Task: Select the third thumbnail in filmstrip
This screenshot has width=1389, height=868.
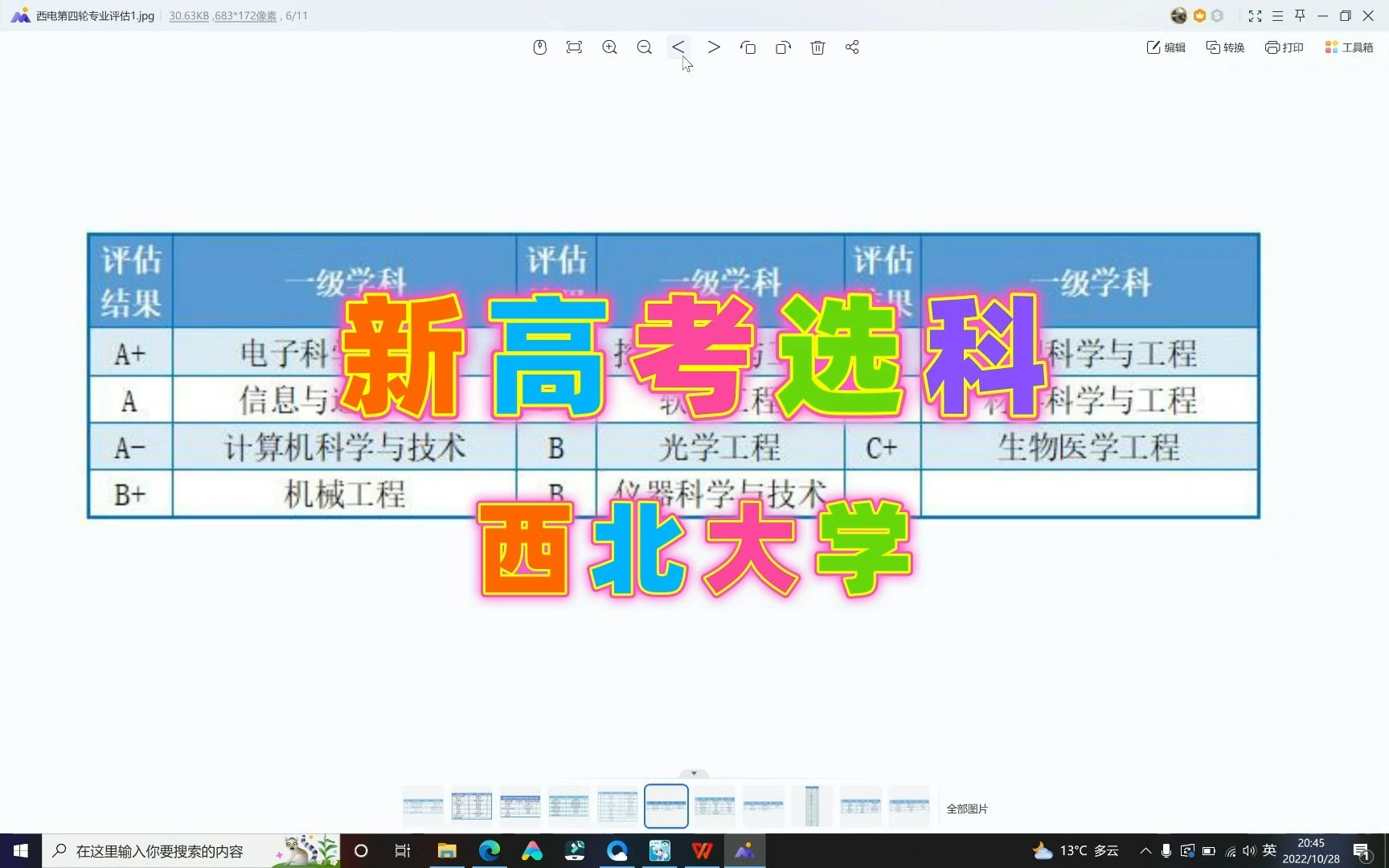Action: click(x=520, y=806)
